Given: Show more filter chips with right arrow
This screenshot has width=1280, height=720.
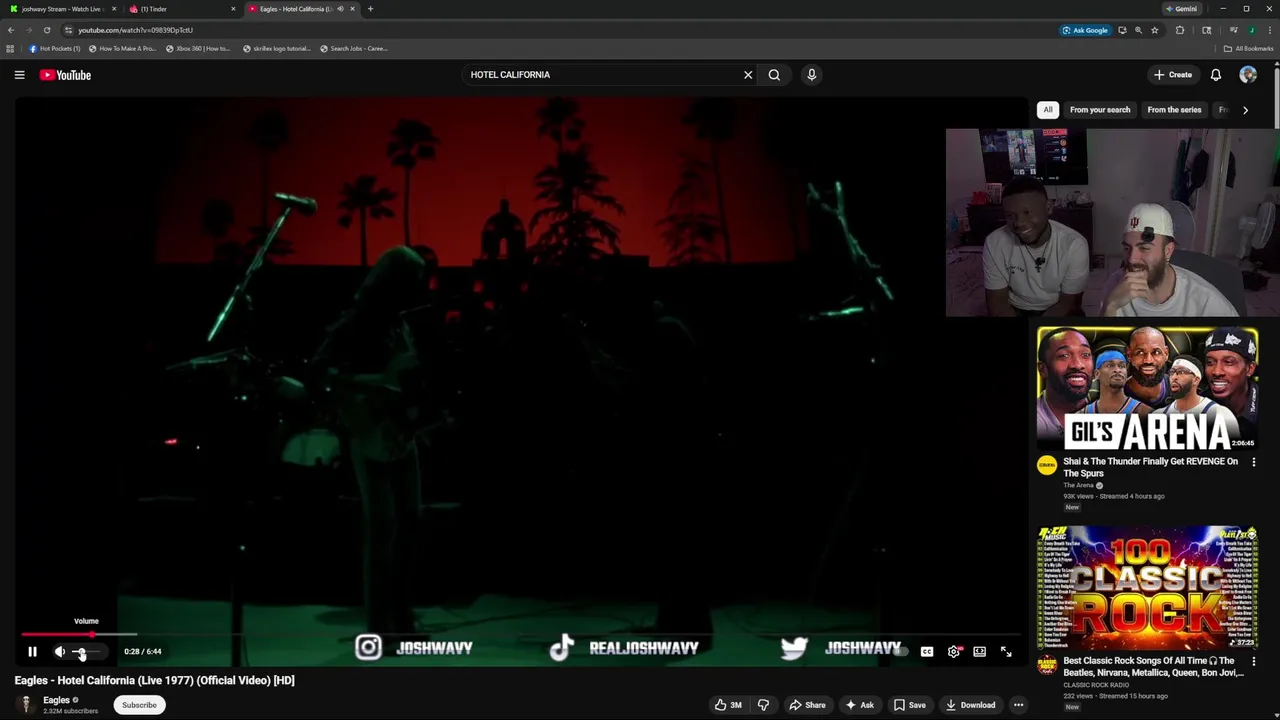Looking at the screenshot, I should (1245, 110).
